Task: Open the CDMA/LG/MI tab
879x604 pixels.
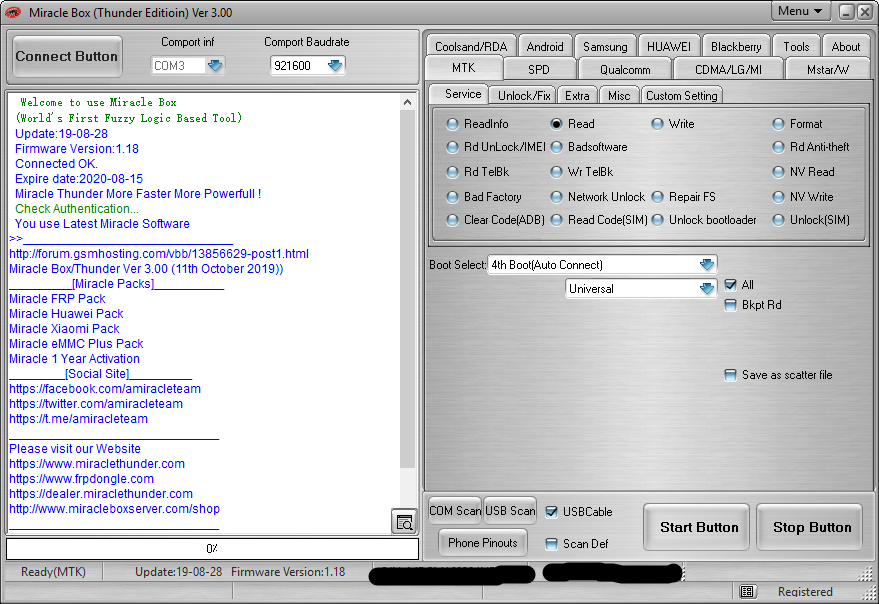Action: point(728,70)
